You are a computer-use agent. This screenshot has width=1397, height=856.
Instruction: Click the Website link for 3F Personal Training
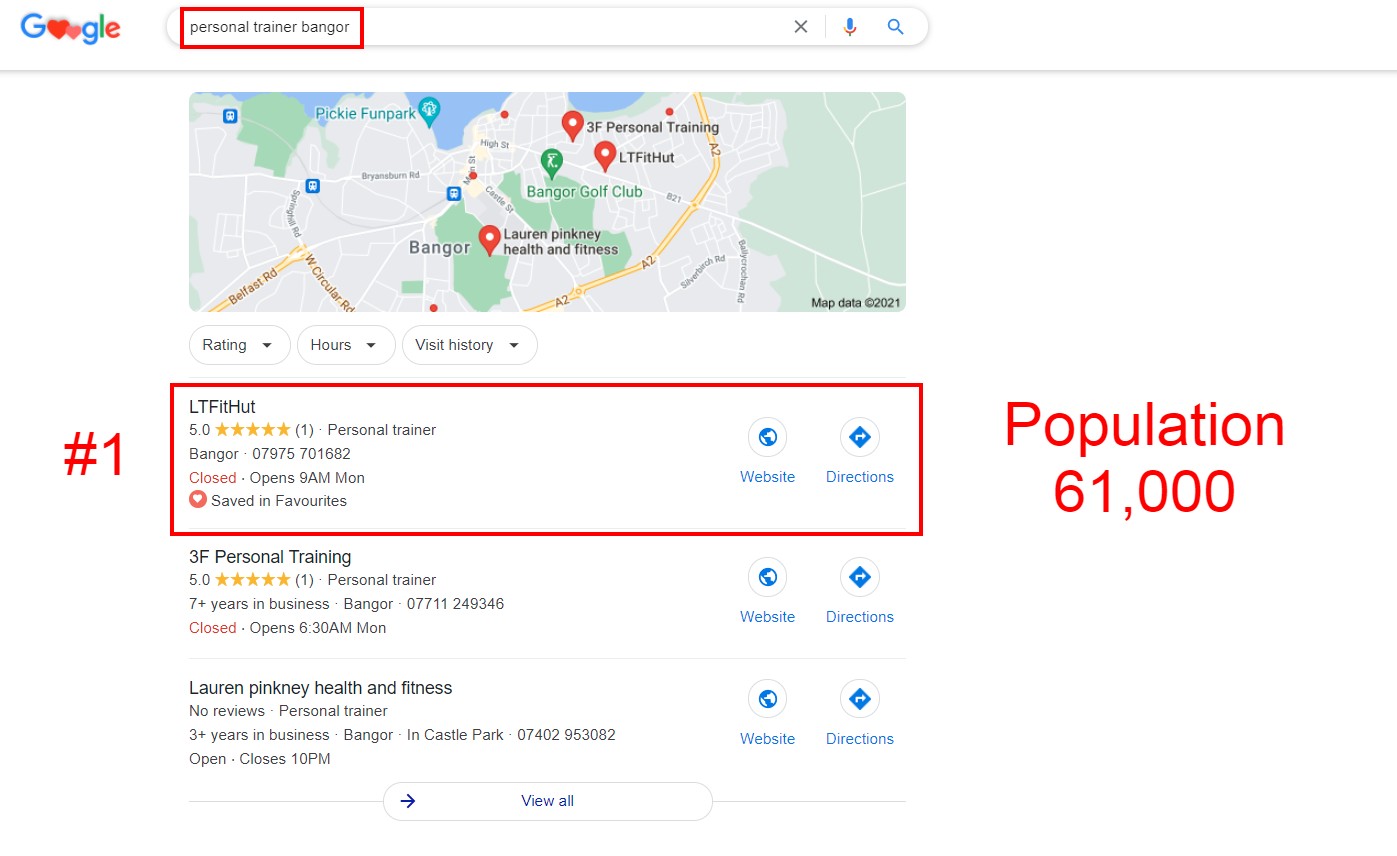(x=768, y=617)
